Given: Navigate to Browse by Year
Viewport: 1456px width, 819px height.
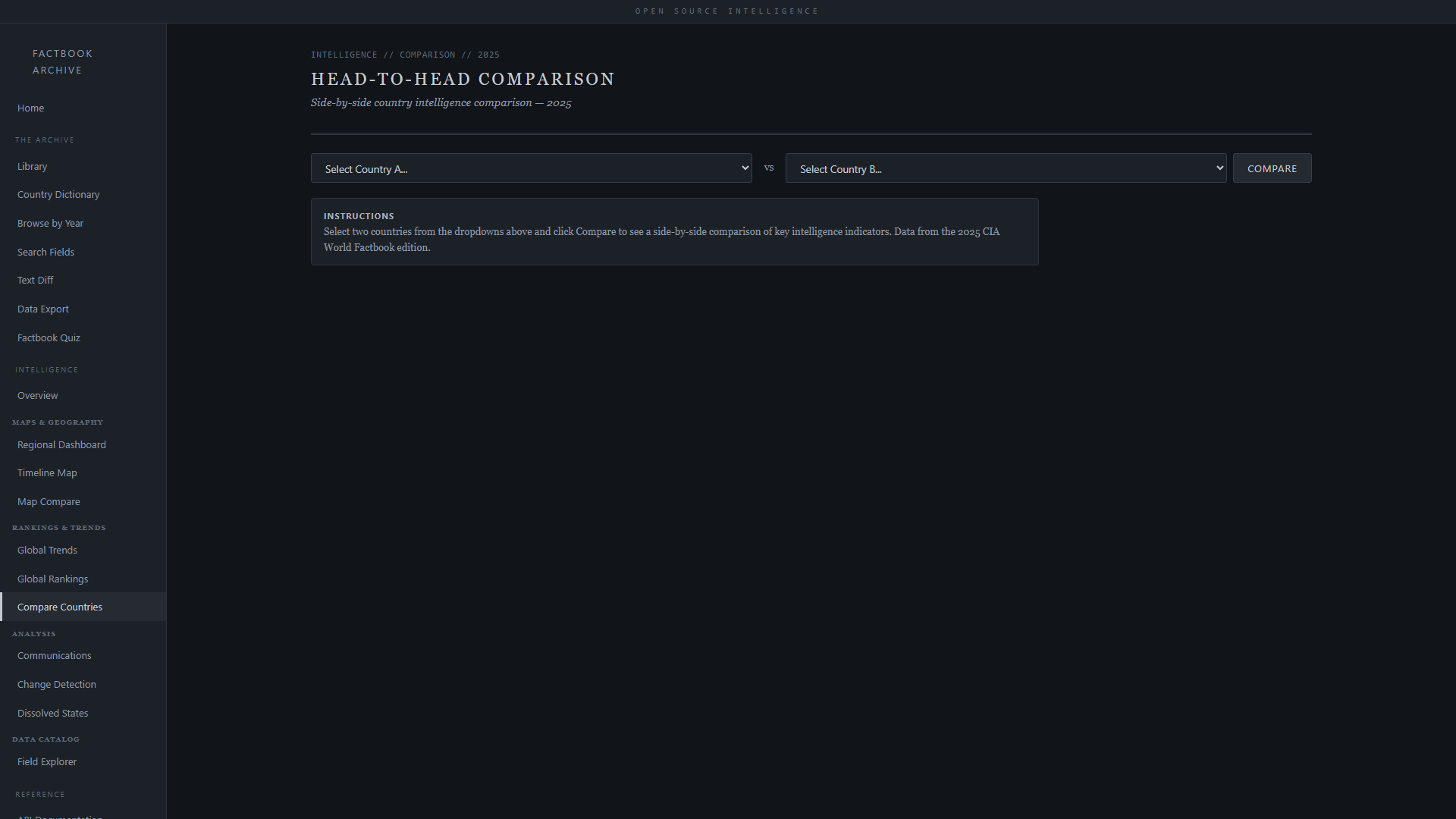Looking at the screenshot, I should point(51,224).
